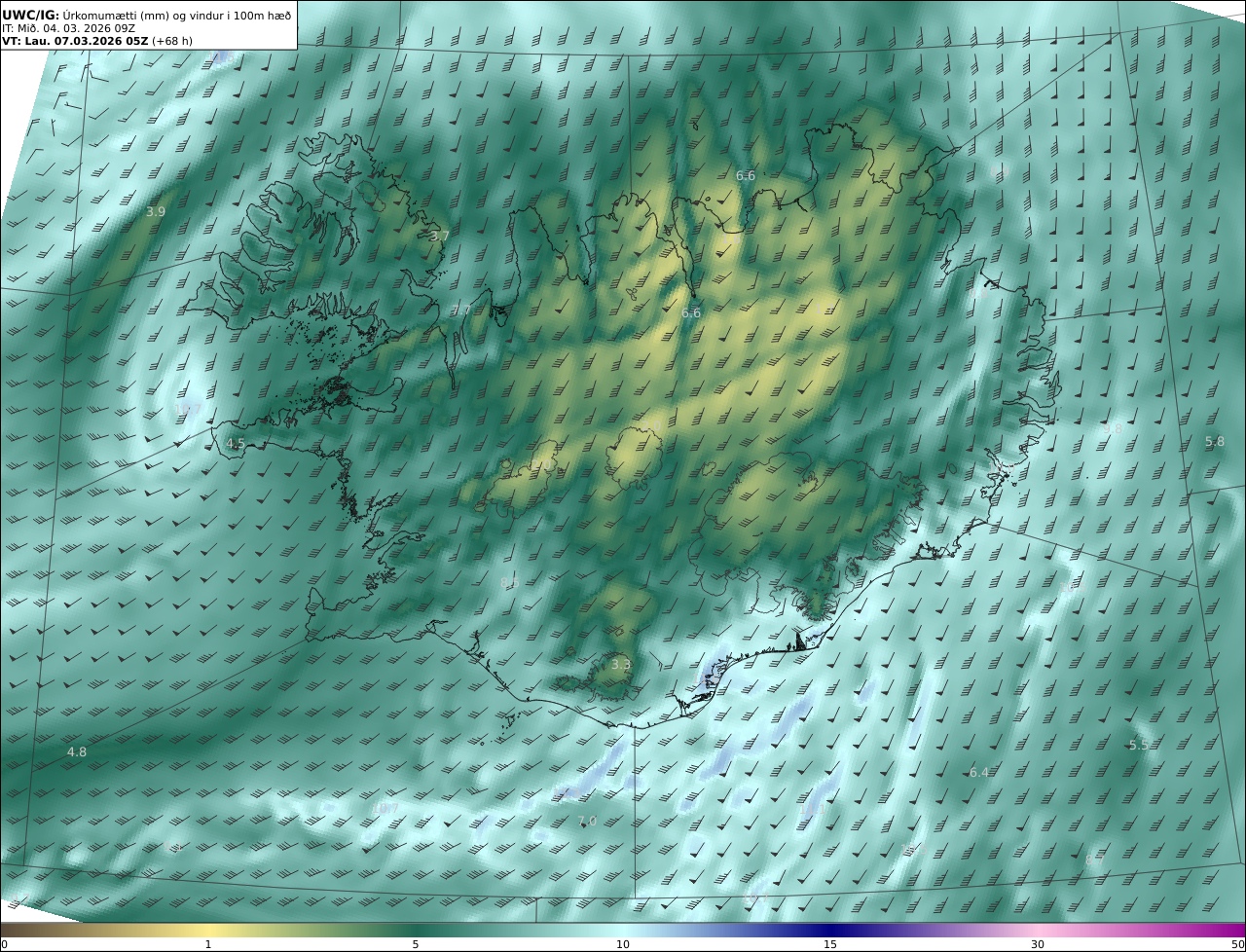Click the magenta end of the color scale

[1228, 930]
